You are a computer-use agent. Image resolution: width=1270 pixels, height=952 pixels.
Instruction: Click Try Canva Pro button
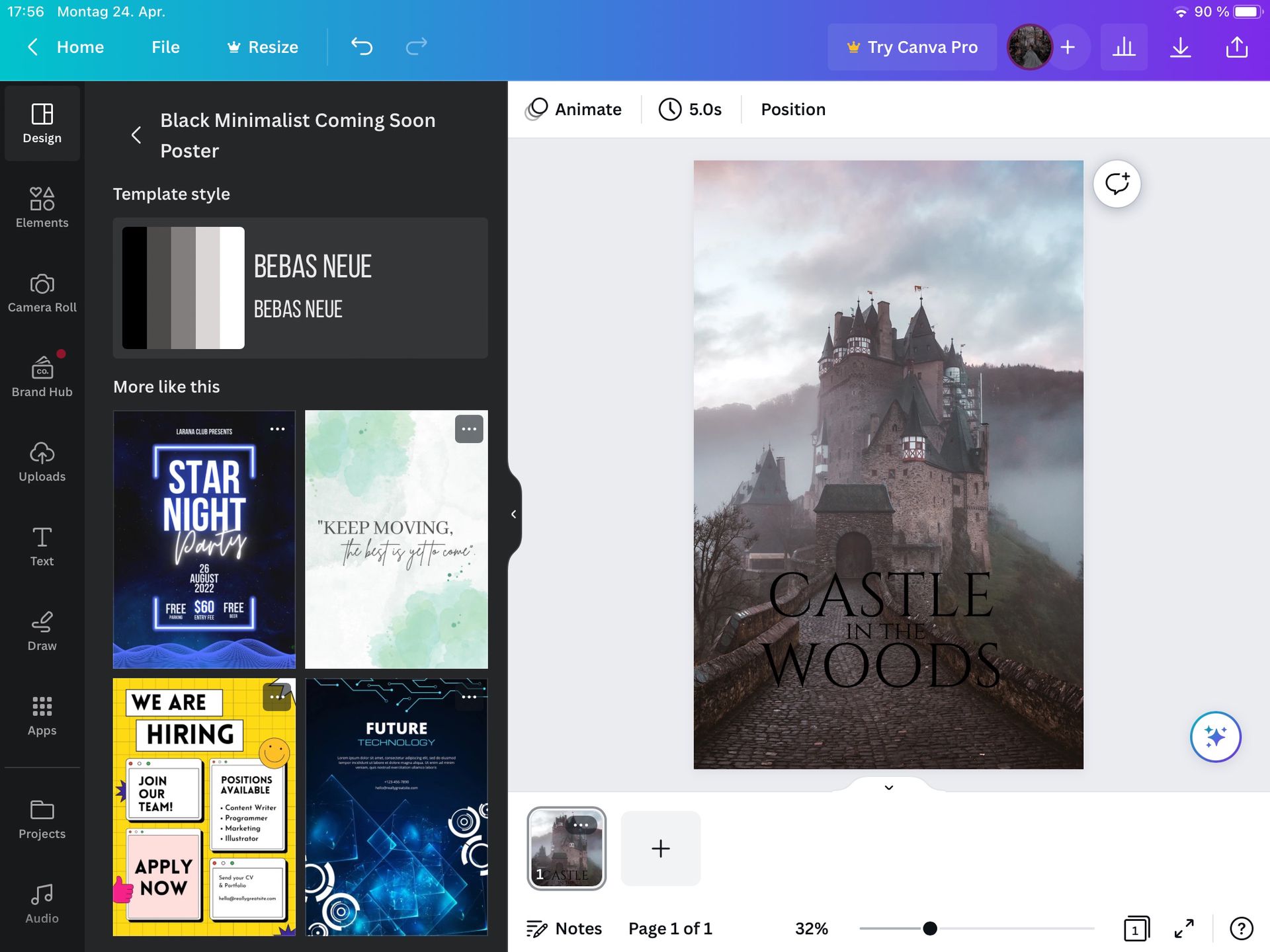click(912, 47)
